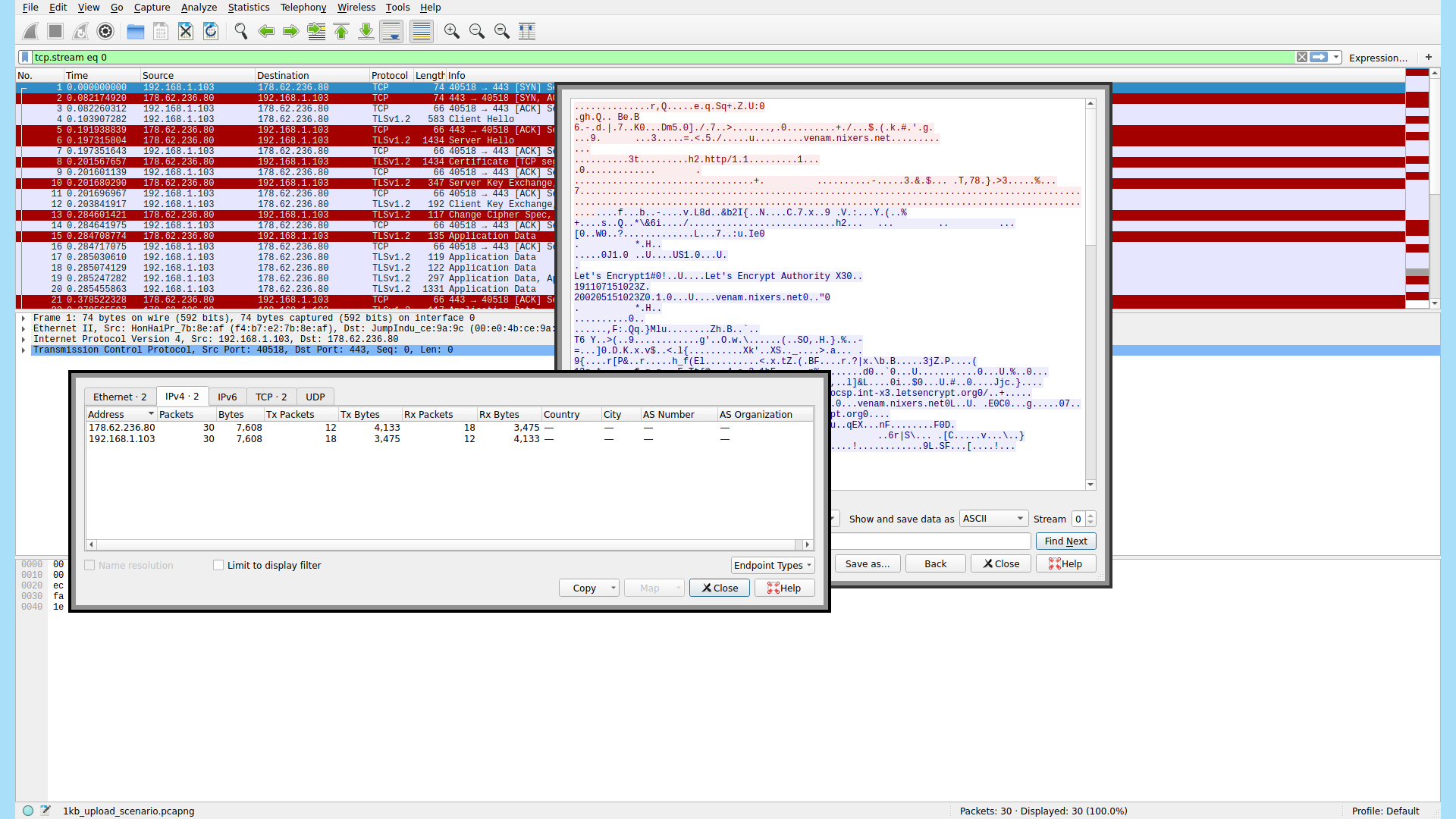Jump to the first packet
The image size is (1456, 819).
pyautogui.click(x=341, y=31)
